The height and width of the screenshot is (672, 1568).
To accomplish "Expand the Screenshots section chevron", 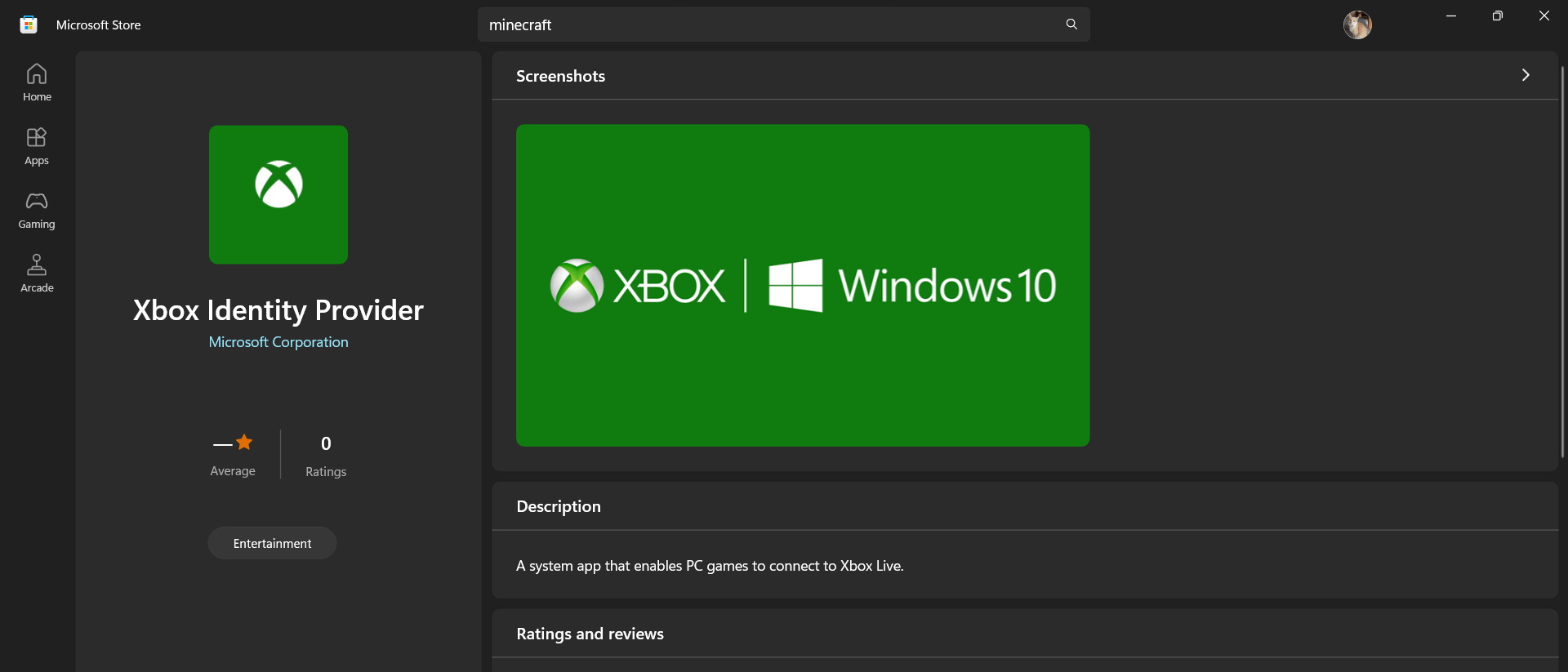I will coord(1525,75).
